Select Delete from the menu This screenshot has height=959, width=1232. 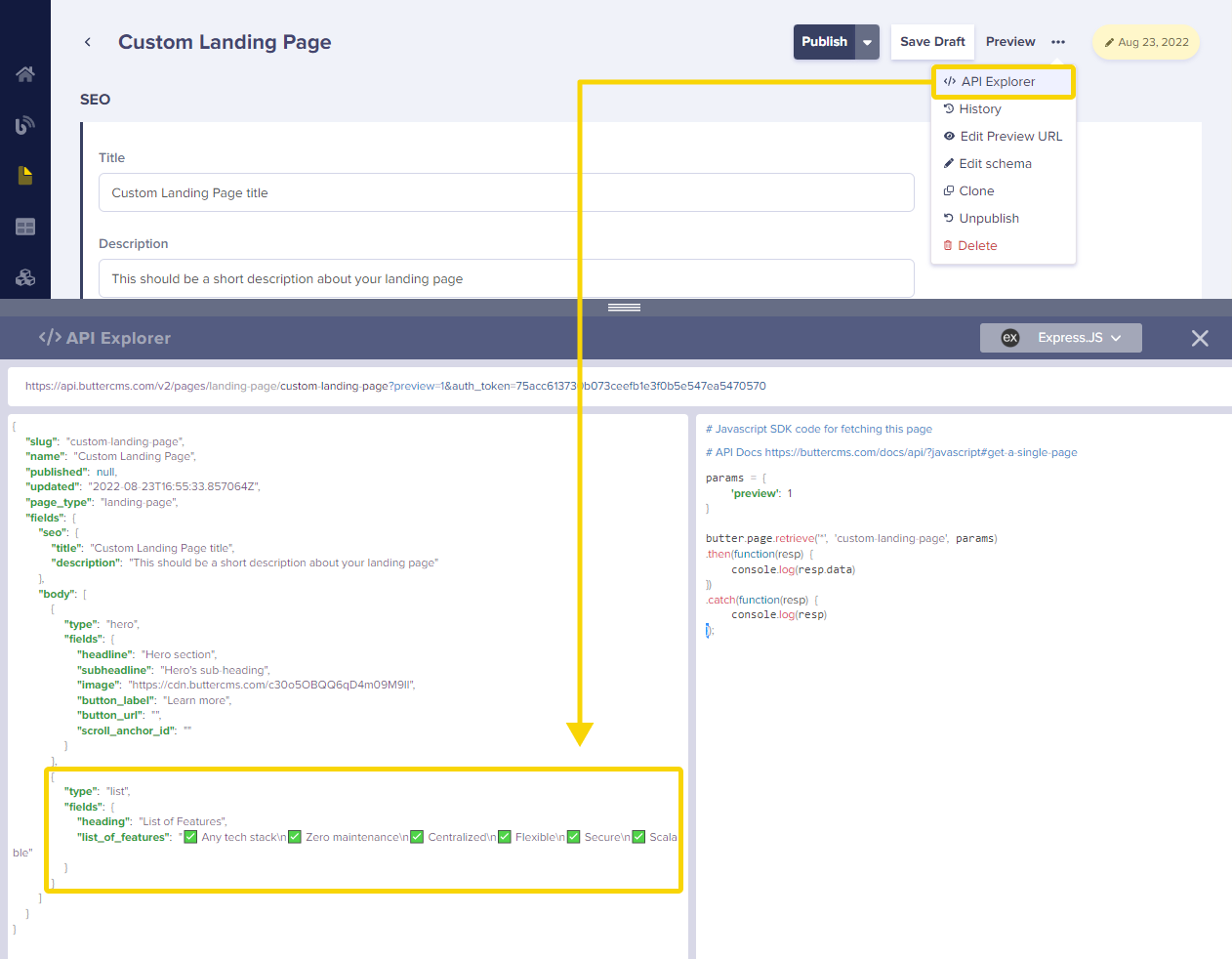[1004, 246]
